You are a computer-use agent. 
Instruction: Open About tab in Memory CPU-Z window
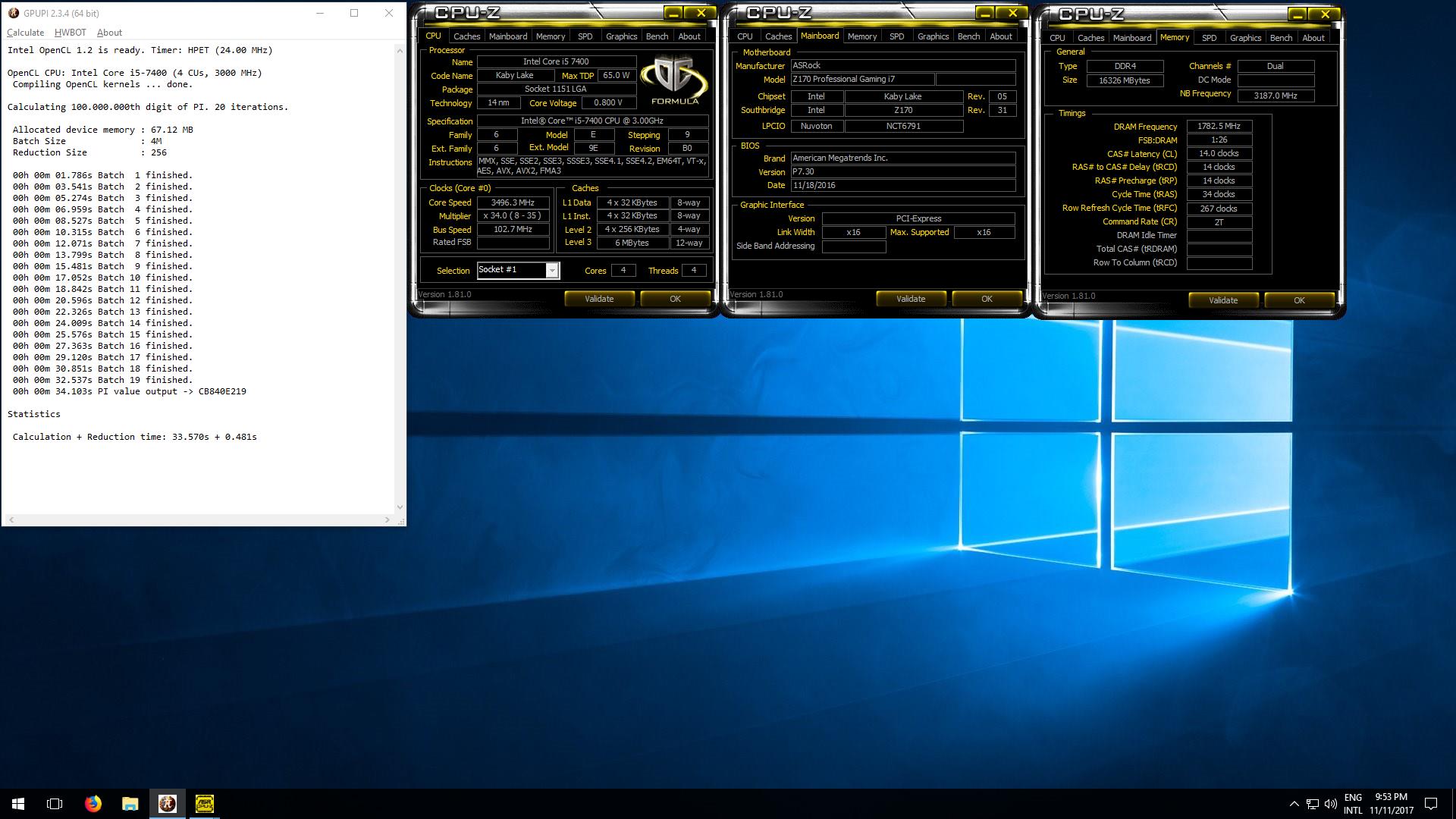1313,38
